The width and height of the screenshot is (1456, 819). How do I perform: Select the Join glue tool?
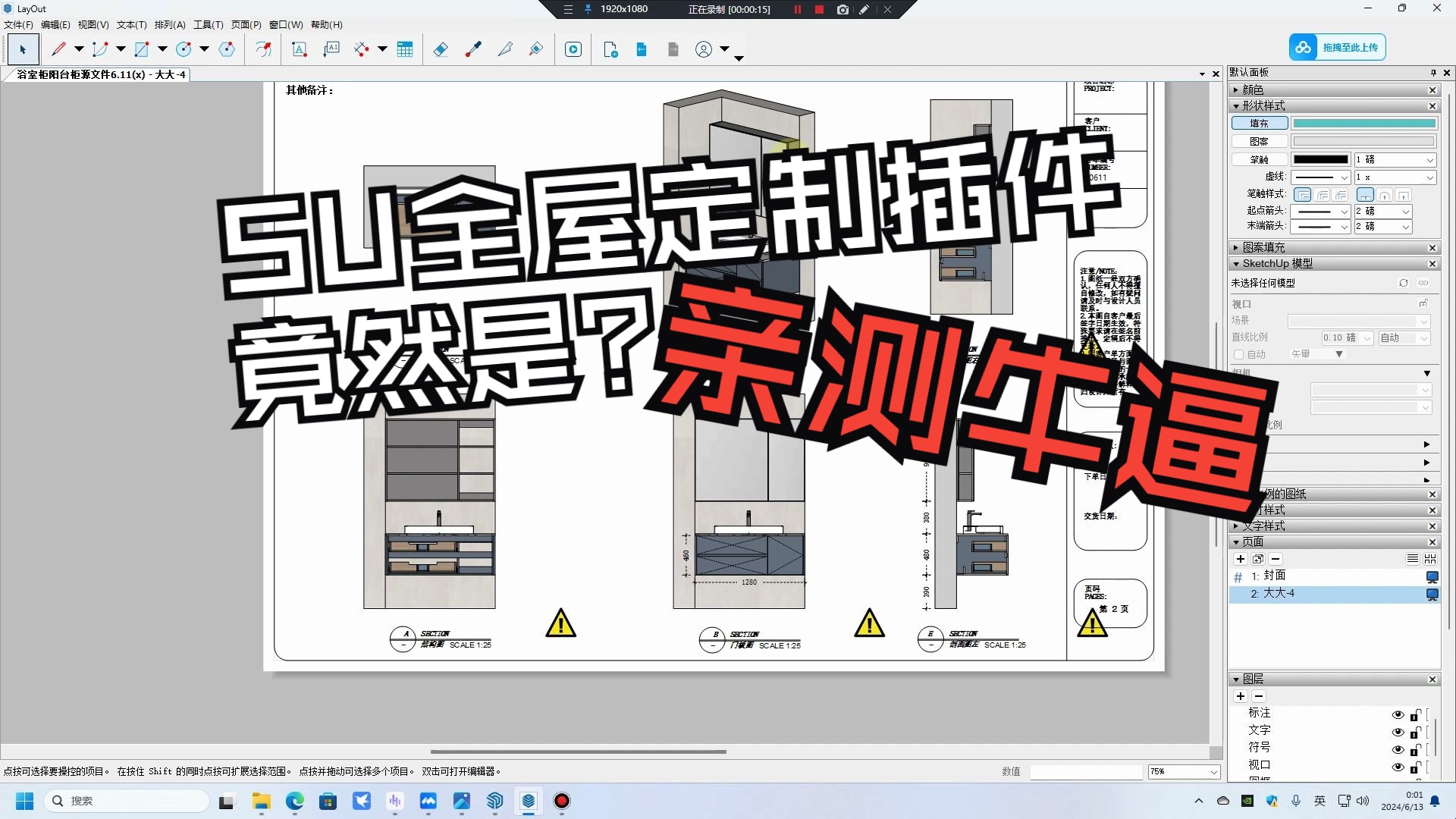(536, 49)
